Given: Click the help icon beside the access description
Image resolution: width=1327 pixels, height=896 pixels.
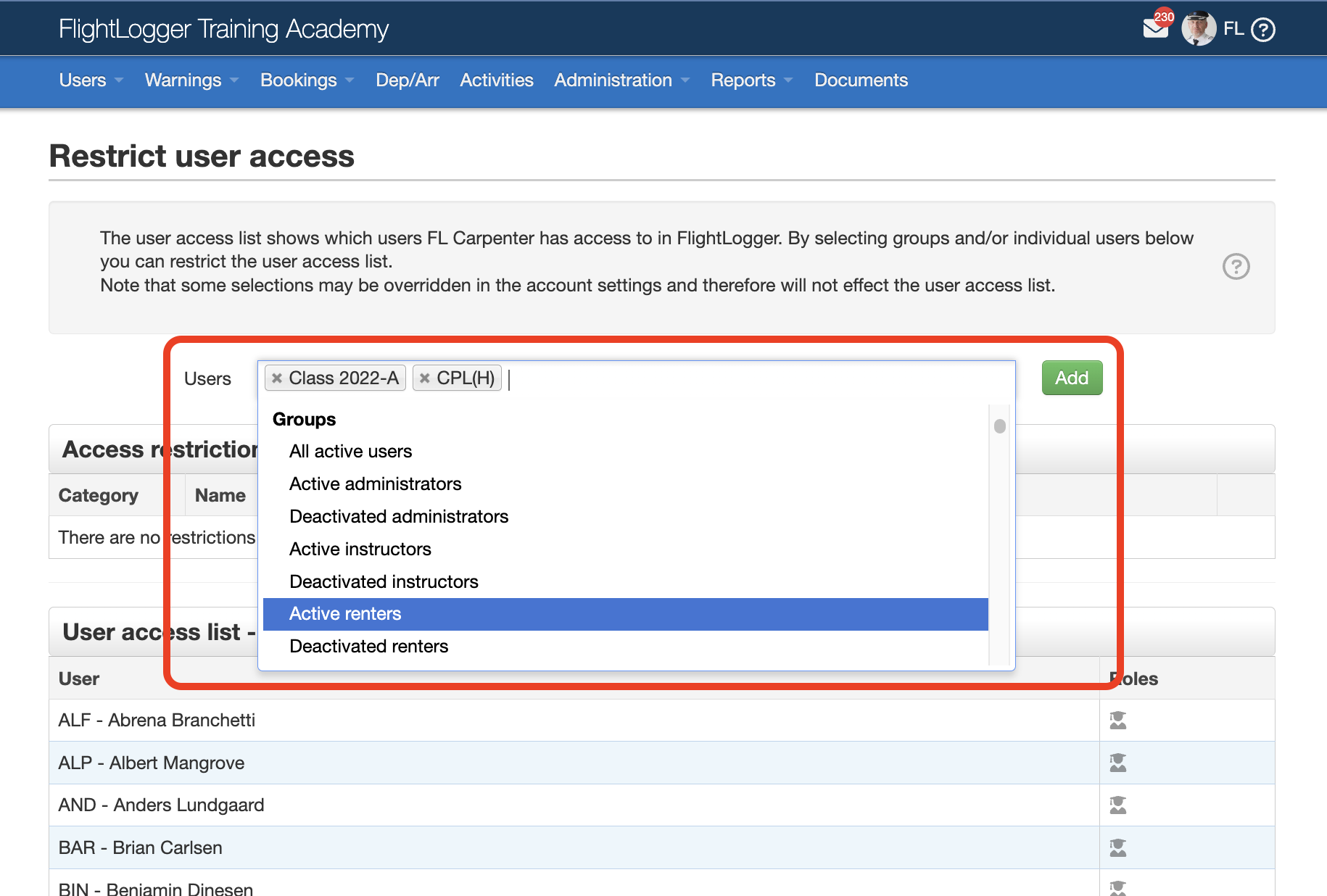Looking at the screenshot, I should pyautogui.click(x=1236, y=267).
